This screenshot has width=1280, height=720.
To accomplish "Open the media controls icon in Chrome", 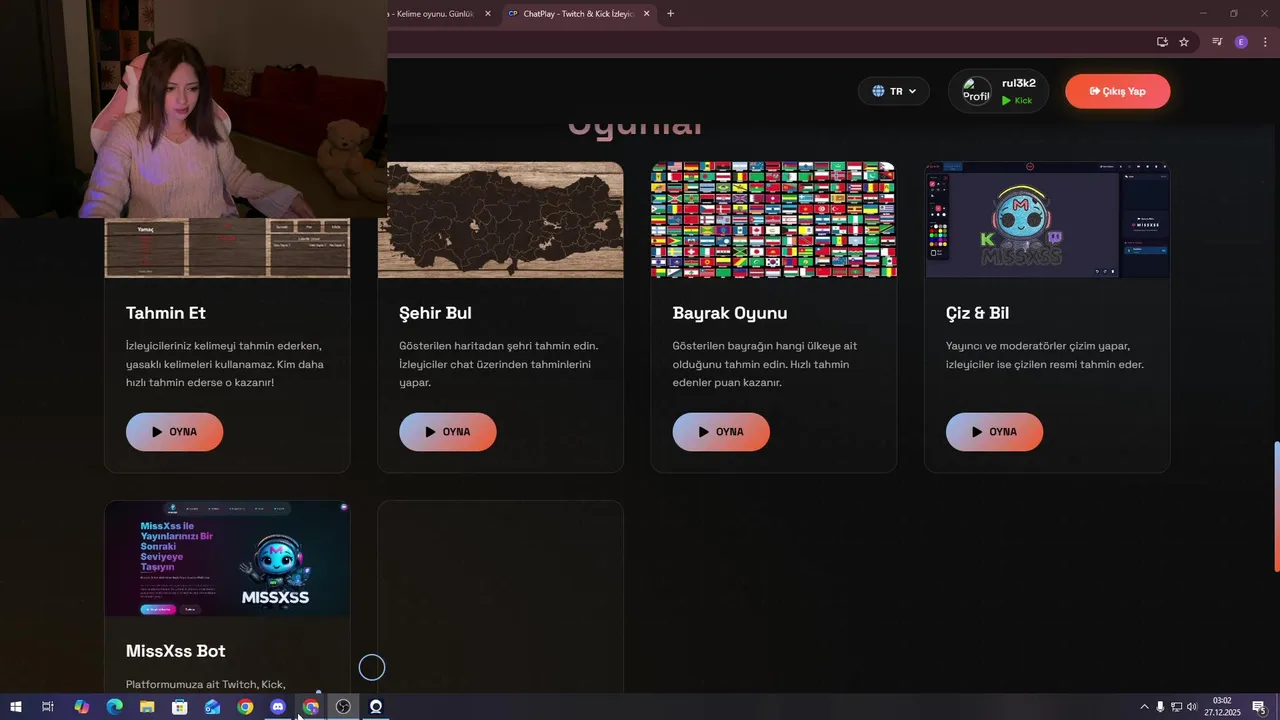I will click(x=1217, y=42).
